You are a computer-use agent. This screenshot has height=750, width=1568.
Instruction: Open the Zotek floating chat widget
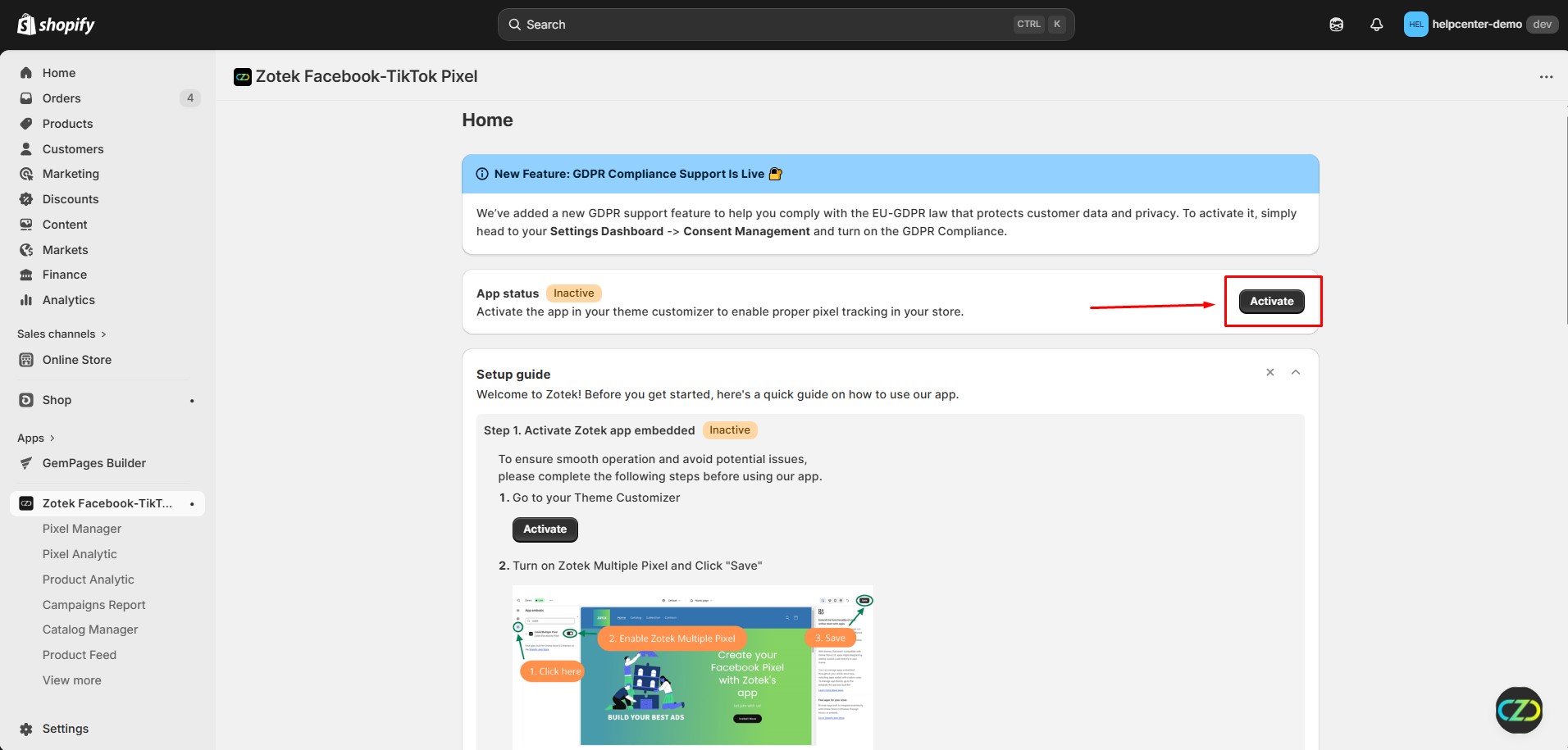click(x=1519, y=710)
